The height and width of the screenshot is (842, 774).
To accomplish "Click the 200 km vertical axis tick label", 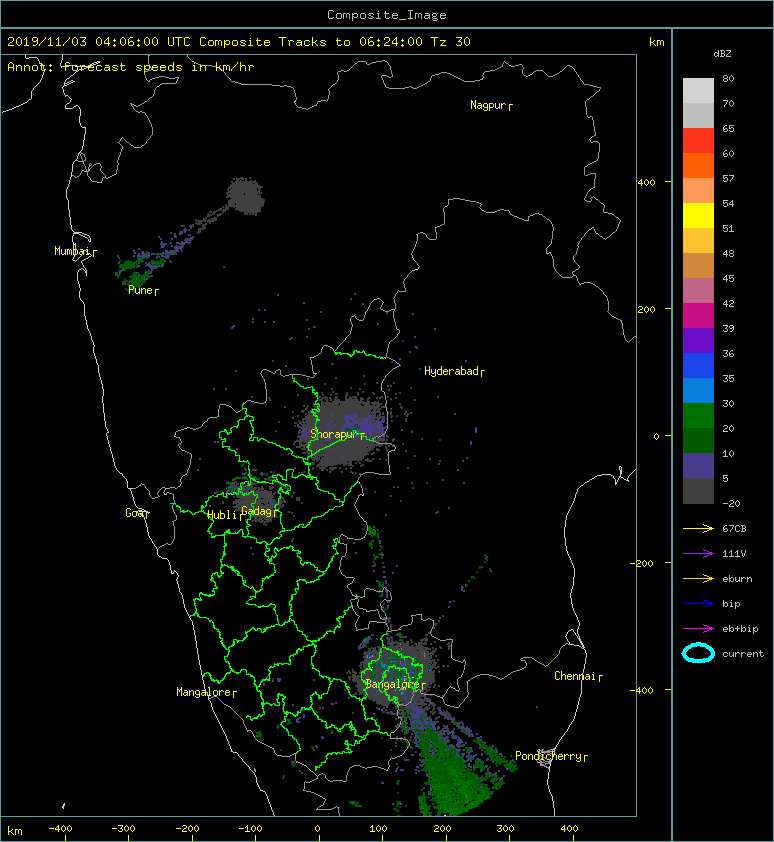I will pos(647,309).
